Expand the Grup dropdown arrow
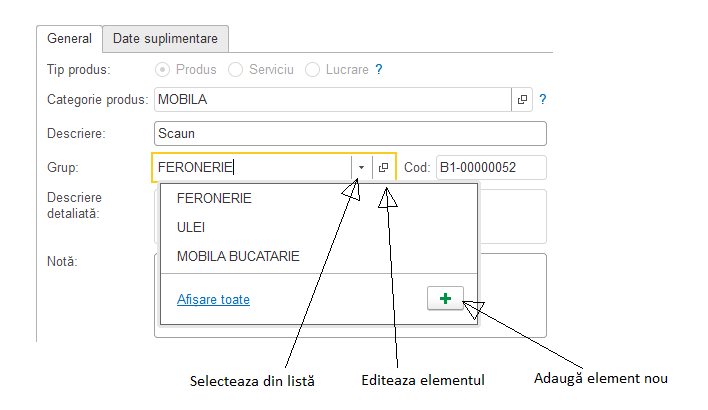Image resolution: width=708 pixels, height=410 pixels. coord(361,168)
